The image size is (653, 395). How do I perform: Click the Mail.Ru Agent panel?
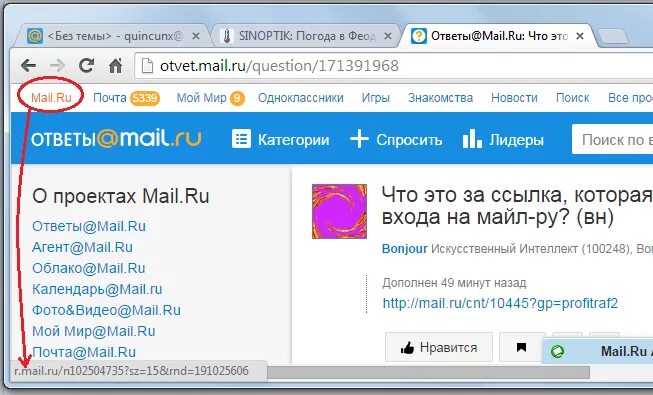[x=598, y=351]
